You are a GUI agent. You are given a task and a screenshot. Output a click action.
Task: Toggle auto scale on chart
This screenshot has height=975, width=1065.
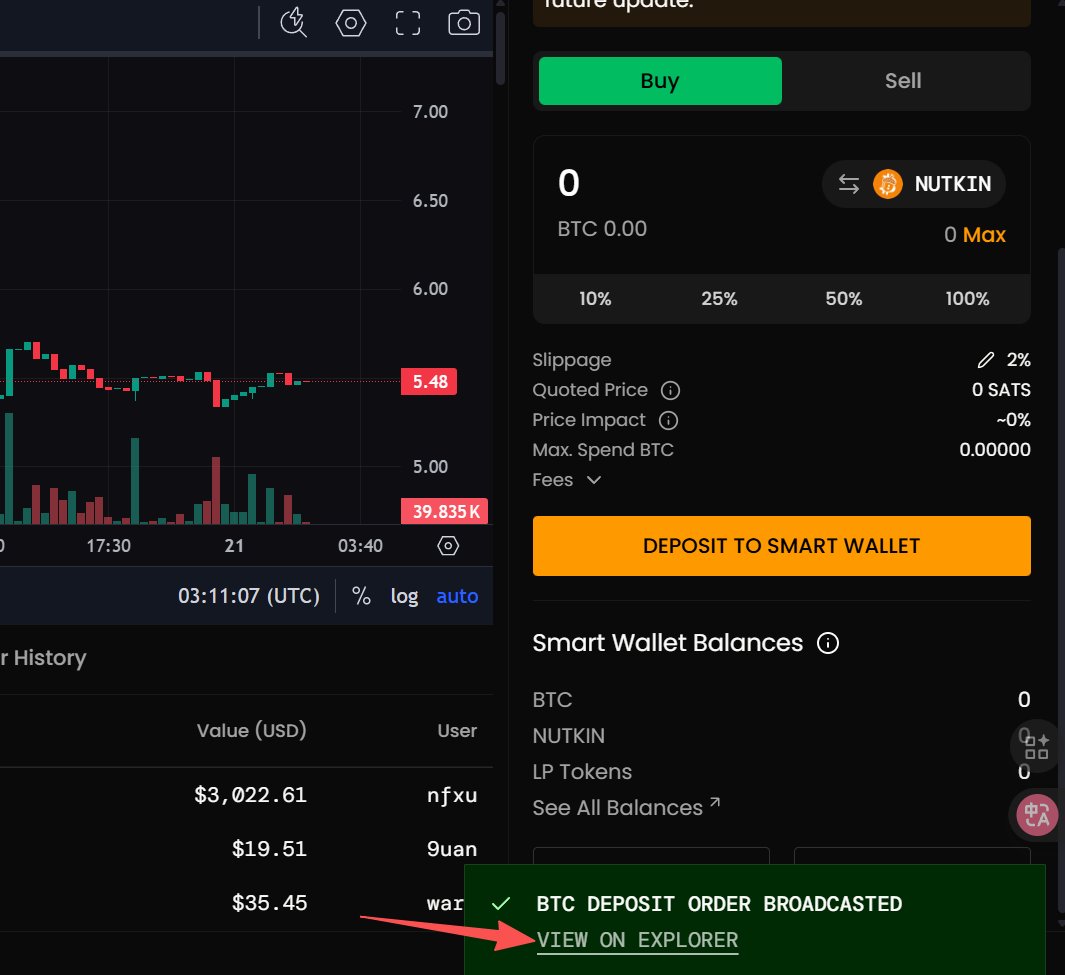coord(457,596)
